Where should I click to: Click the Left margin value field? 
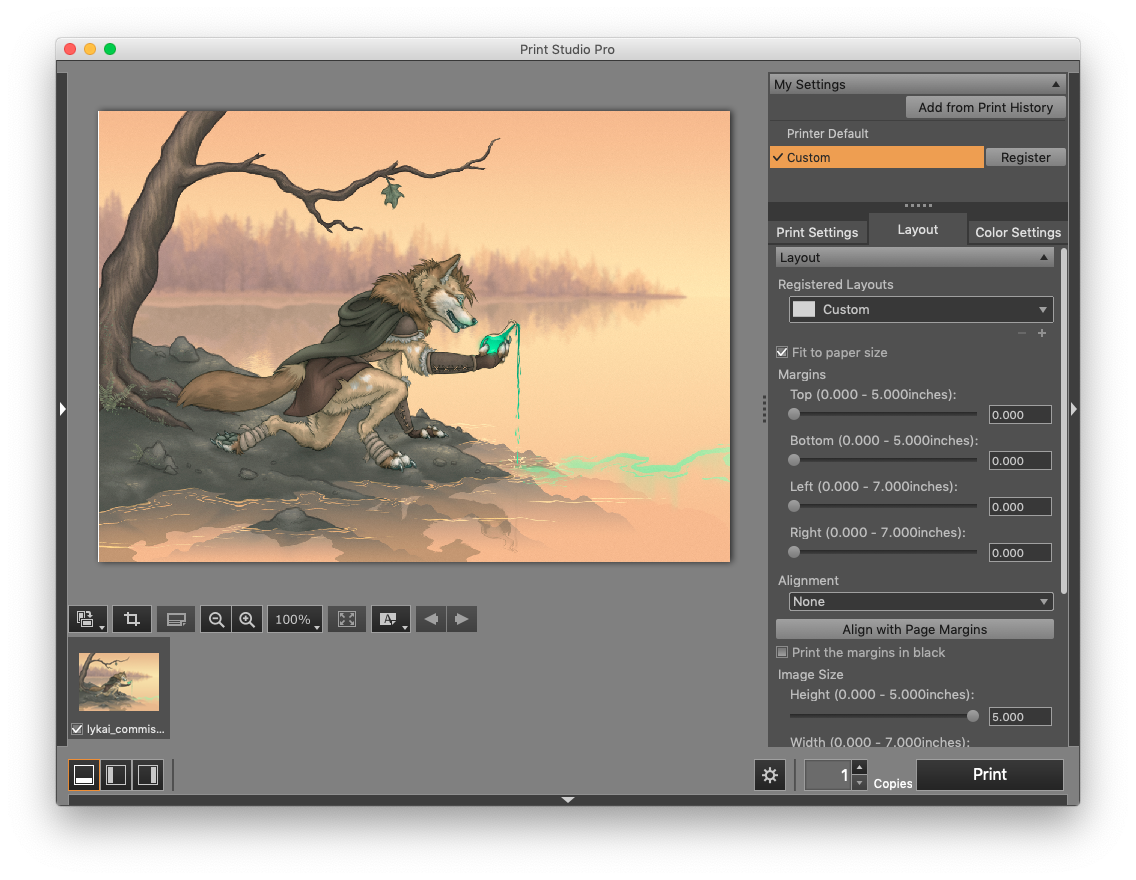tap(1020, 506)
